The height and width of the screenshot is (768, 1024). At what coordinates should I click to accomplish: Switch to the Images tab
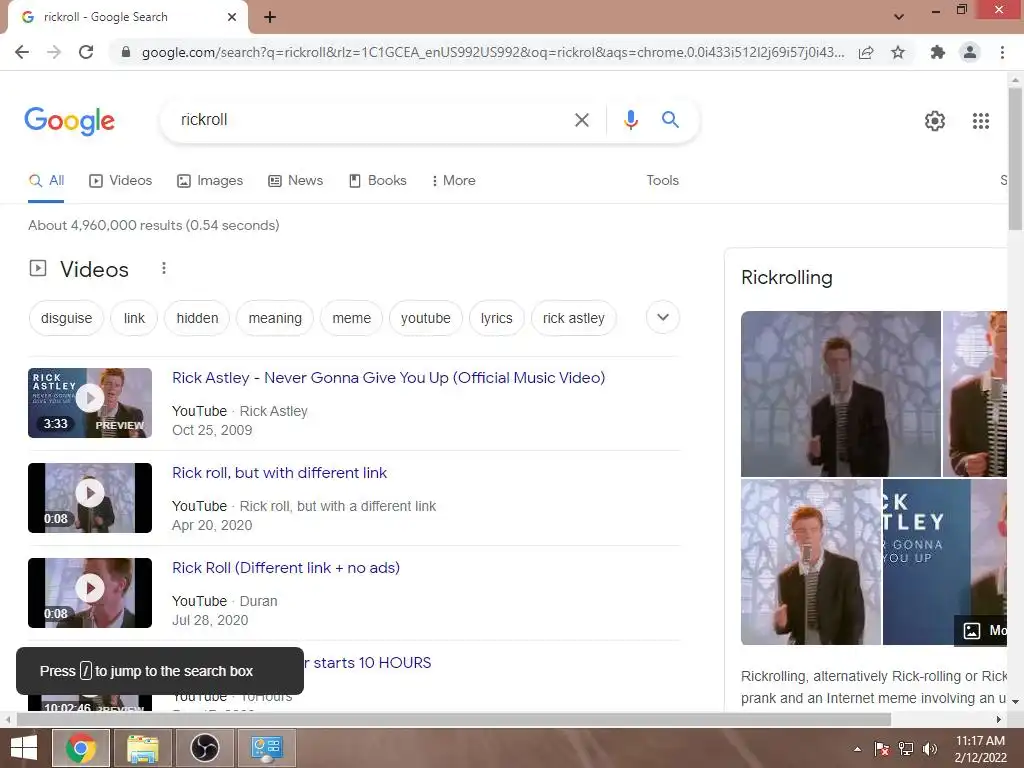tap(210, 181)
